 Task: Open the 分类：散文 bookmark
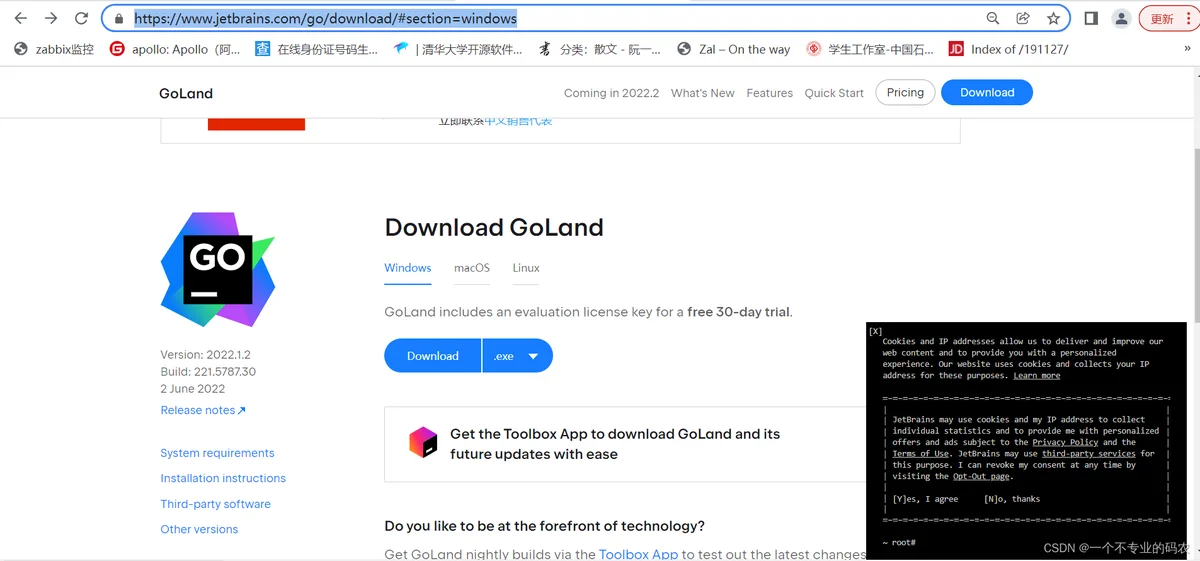[599, 49]
